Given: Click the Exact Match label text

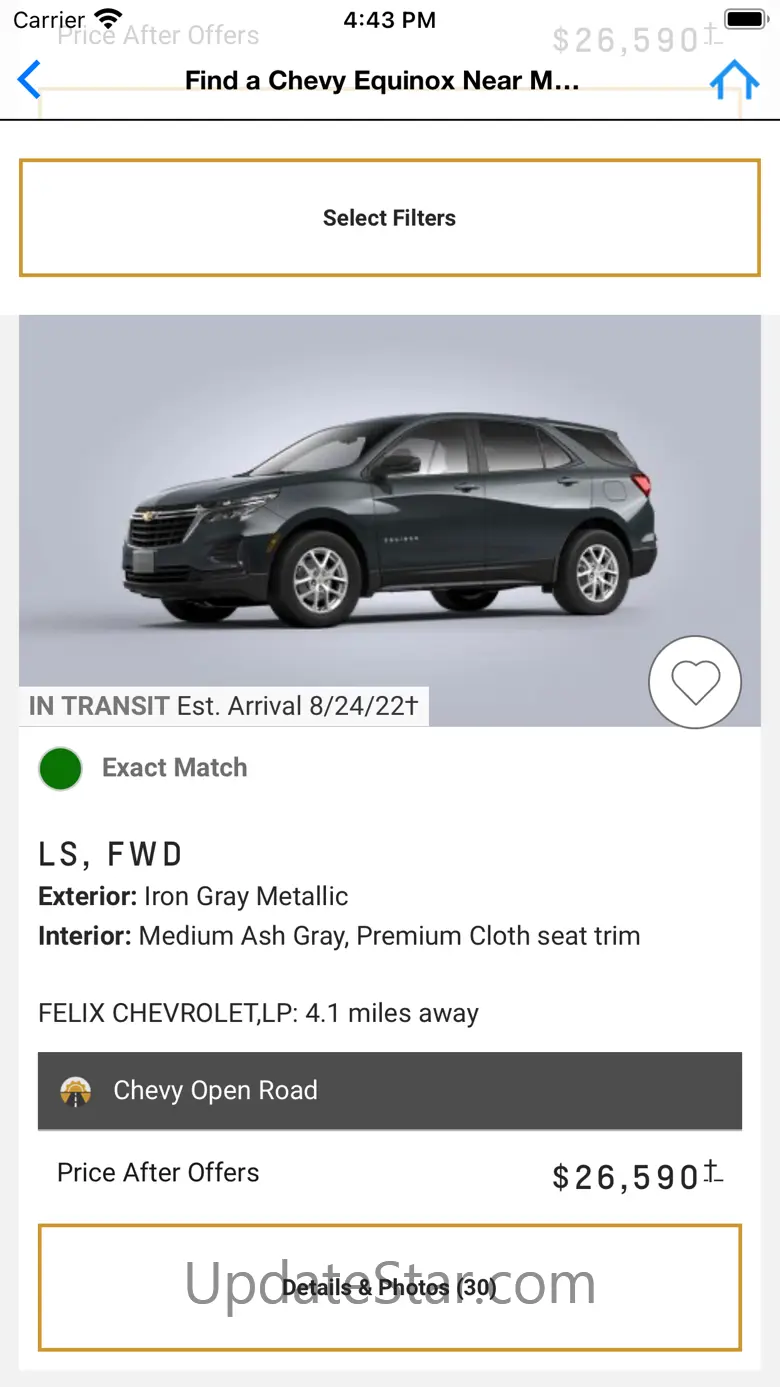Looking at the screenshot, I should (175, 768).
